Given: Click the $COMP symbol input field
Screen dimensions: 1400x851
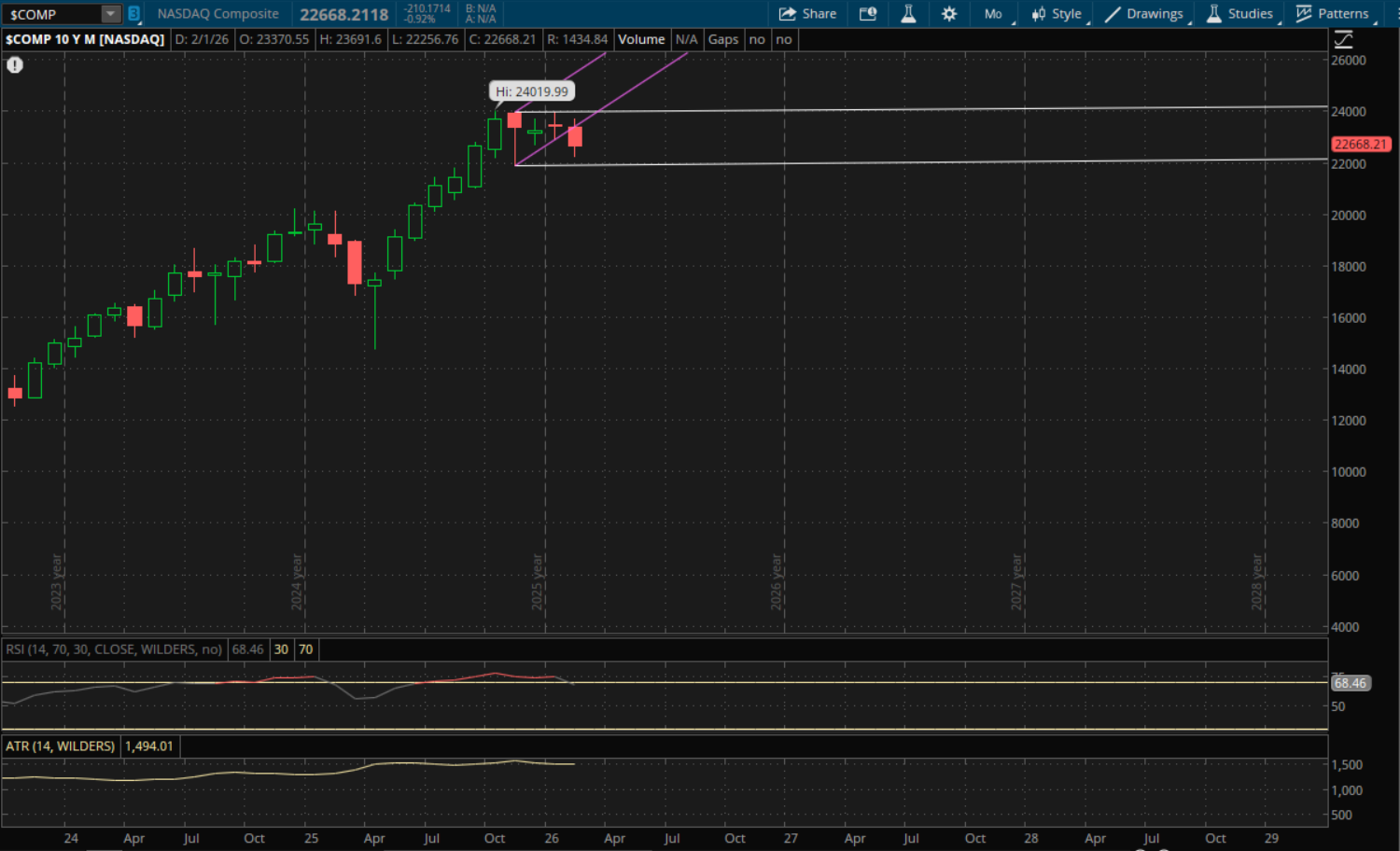Looking at the screenshot, I should pos(51,14).
